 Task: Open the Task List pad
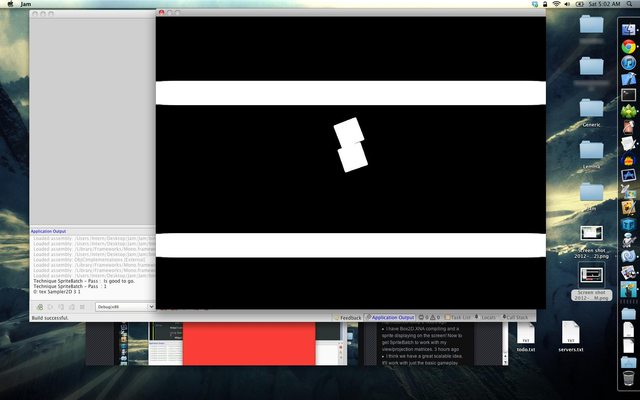point(457,317)
